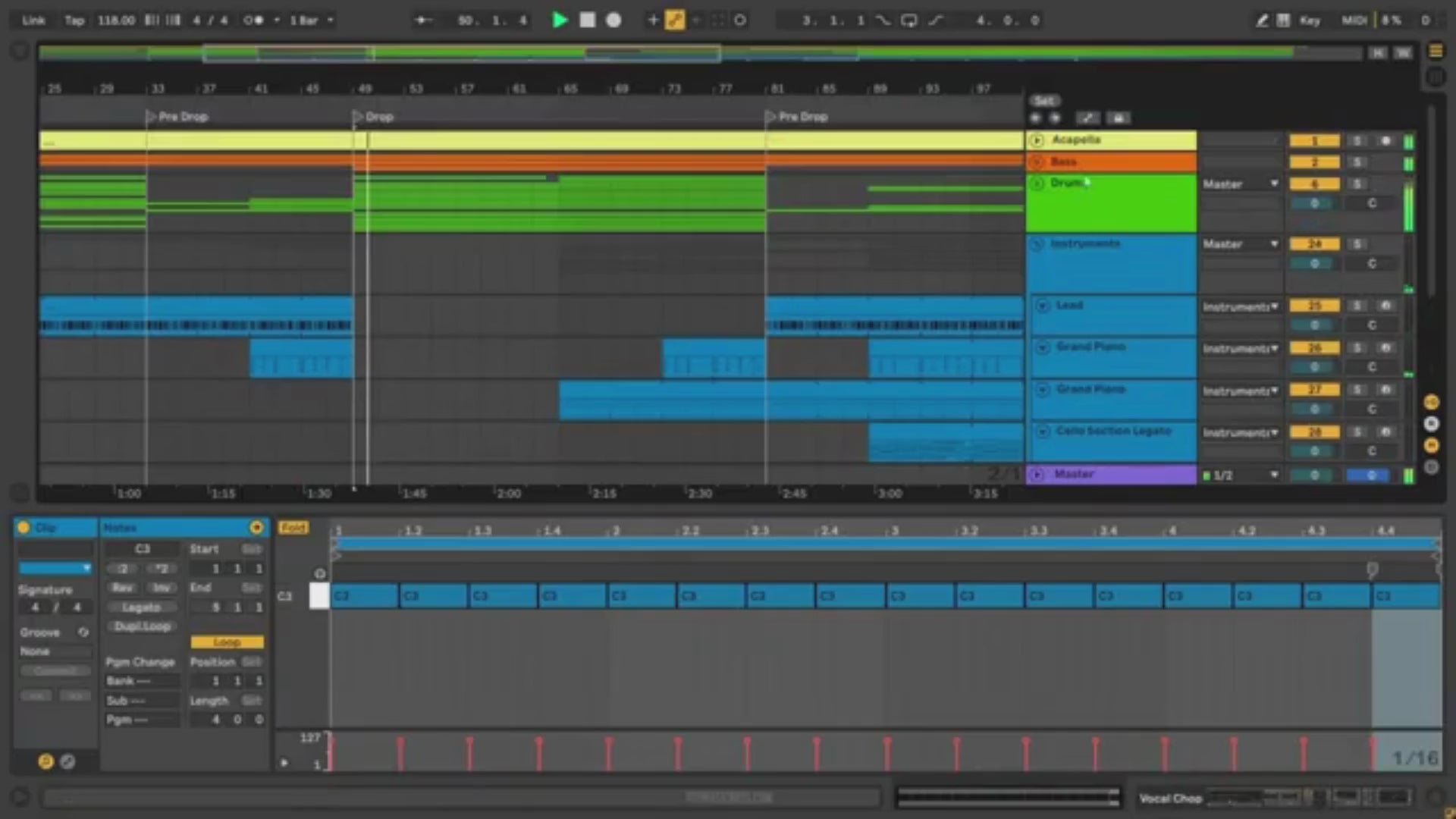1456x819 pixels.
Task: Click the Inv button in Notes box
Action: (x=162, y=588)
